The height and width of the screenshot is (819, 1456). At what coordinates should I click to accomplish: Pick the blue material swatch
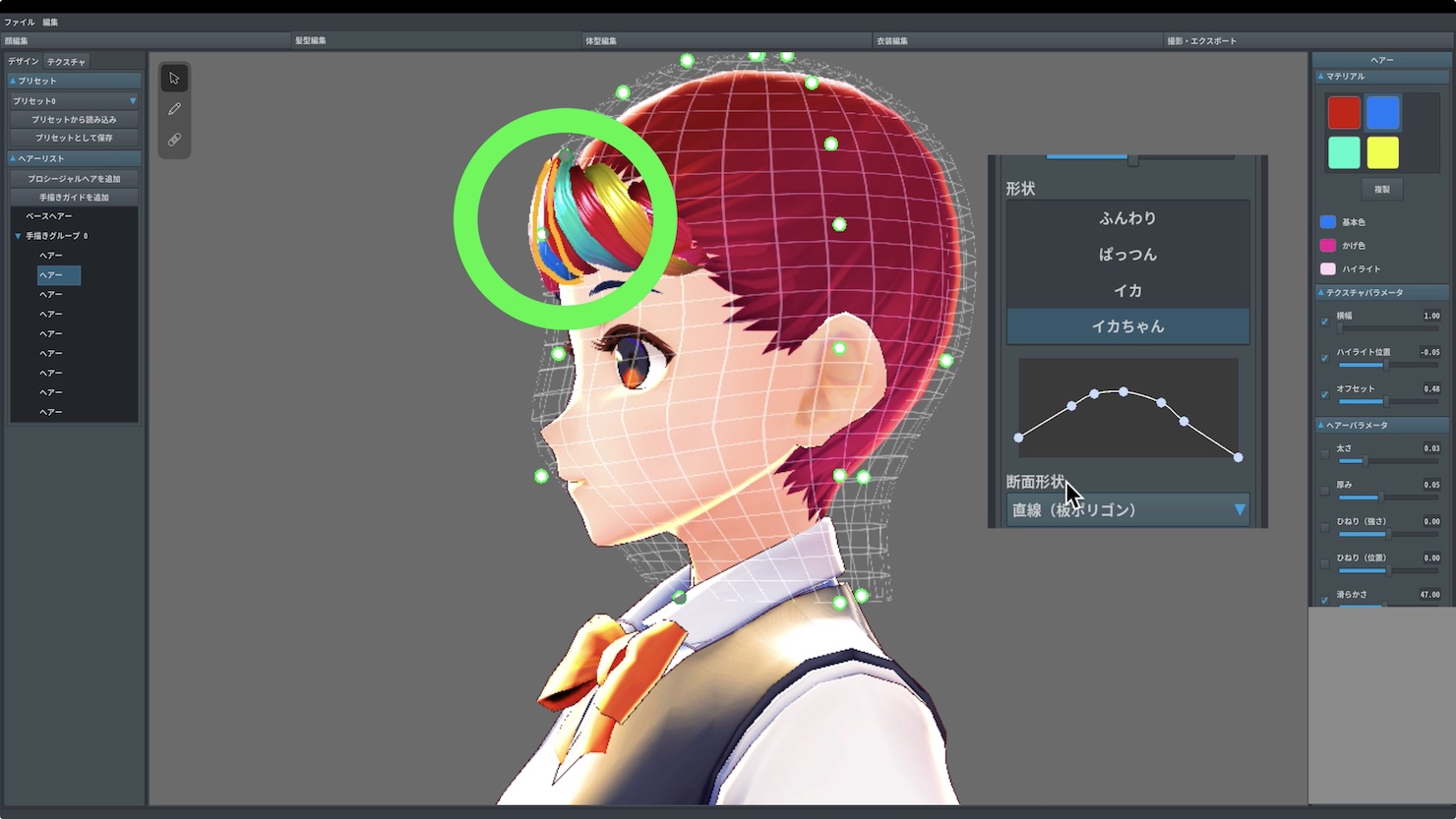tap(1382, 113)
